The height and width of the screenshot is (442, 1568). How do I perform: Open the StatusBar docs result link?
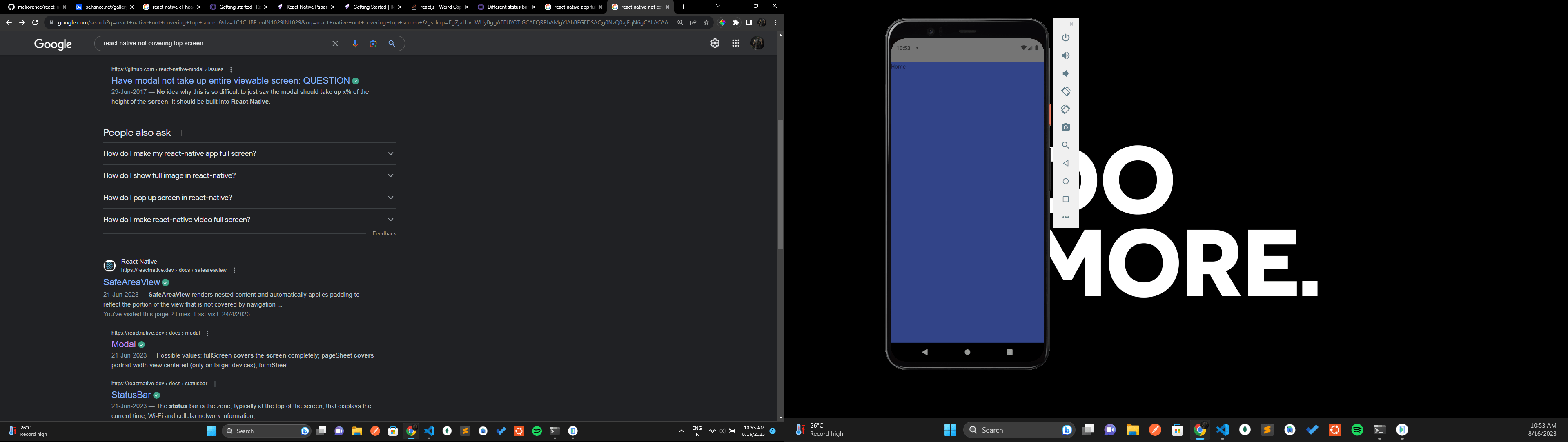click(131, 395)
